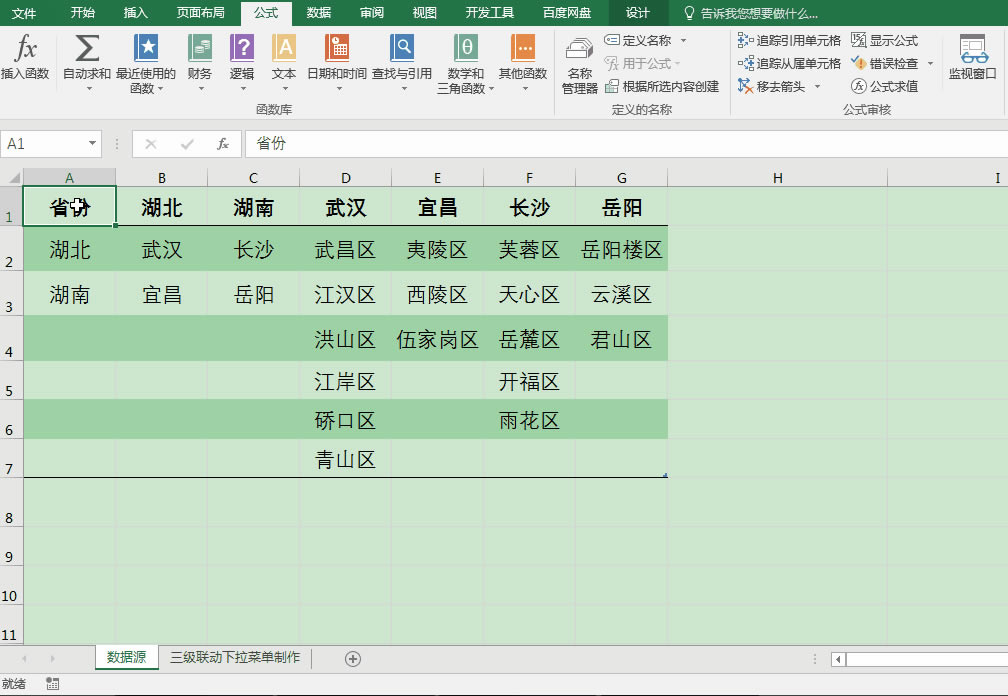Image resolution: width=1008 pixels, height=696 pixels.
Task: Open More Functions menu
Action: click(523, 62)
